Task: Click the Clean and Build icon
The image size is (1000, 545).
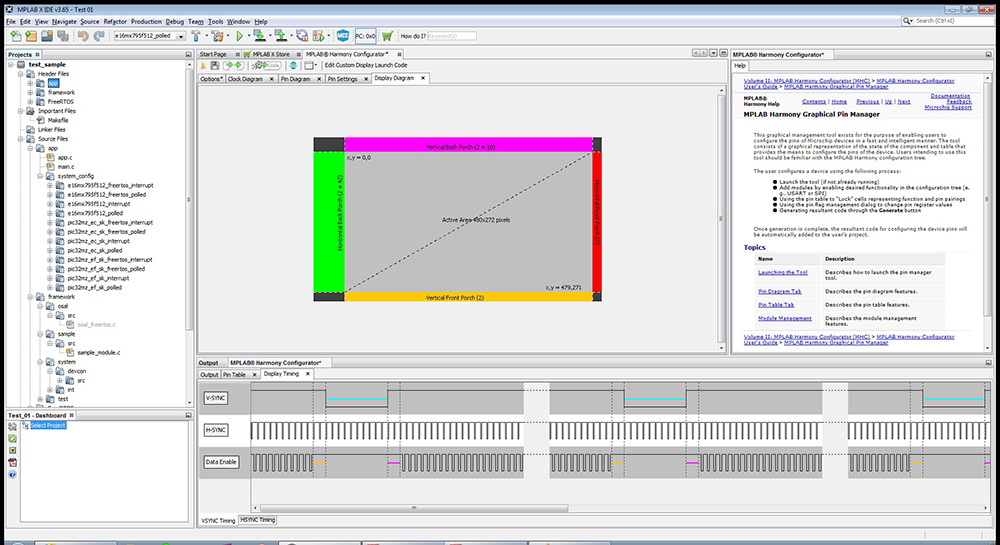Action: pyautogui.click(x=217, y=36)
